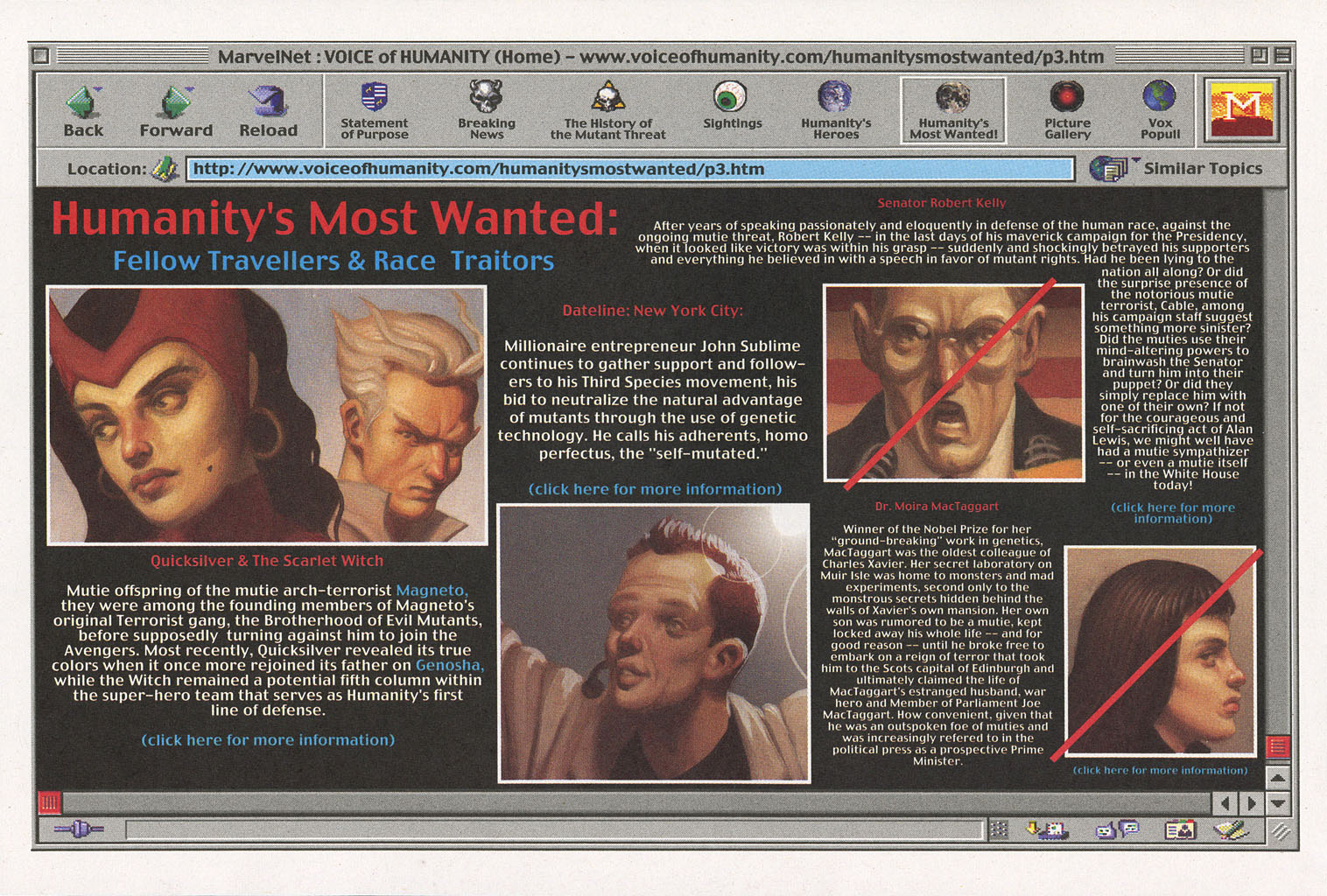Click the 'Dateline: New York City:' heading

tap(653, 311)
